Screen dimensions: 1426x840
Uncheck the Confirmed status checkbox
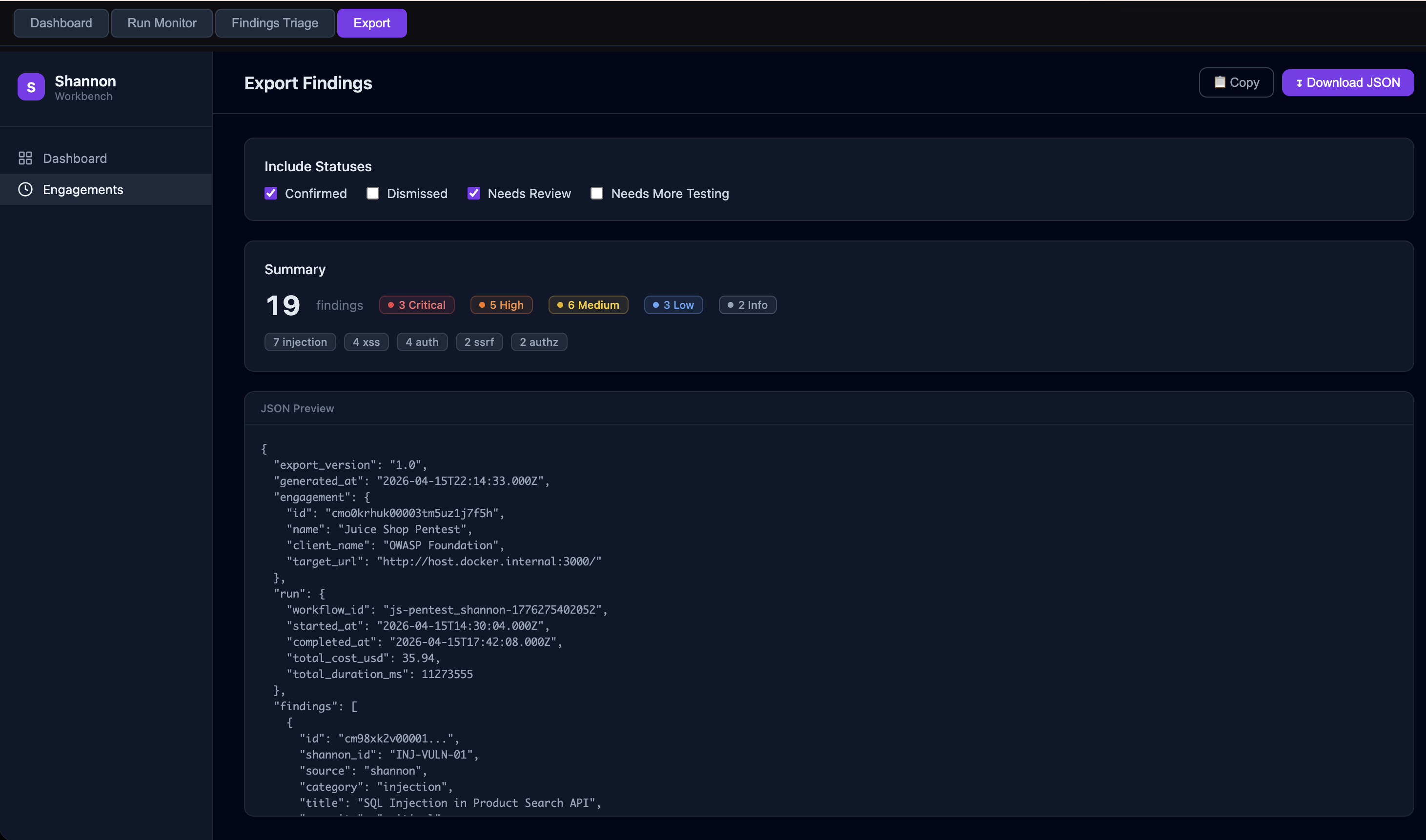pyautogui.click(x=271, y=194)
